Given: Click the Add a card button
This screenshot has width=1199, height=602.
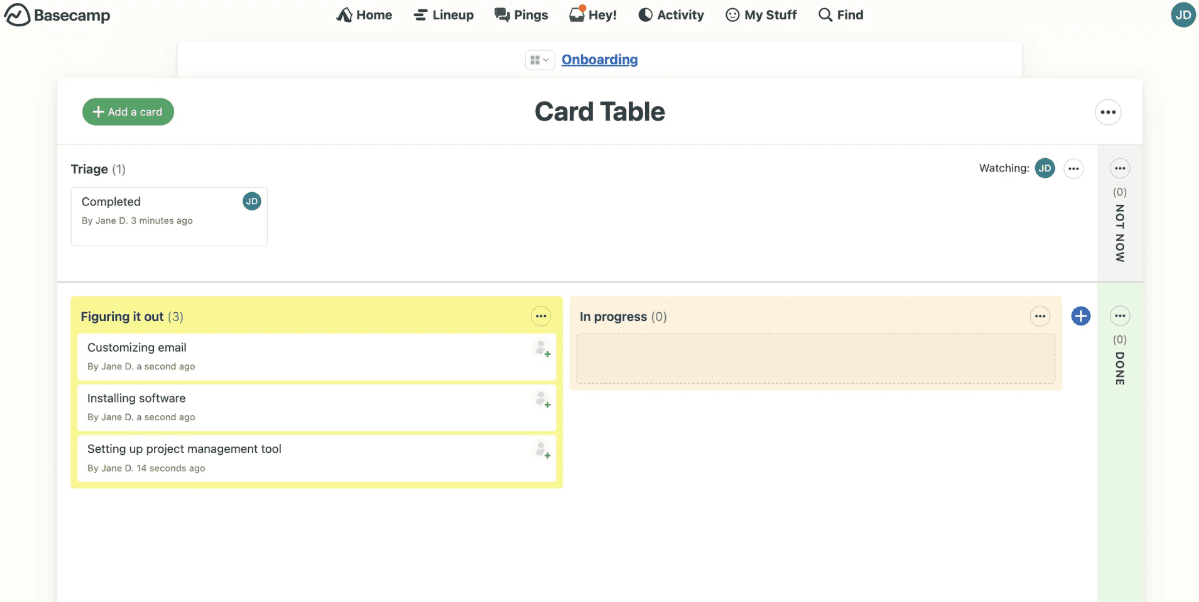Looking at the screenshot, I should pos(128,112).
